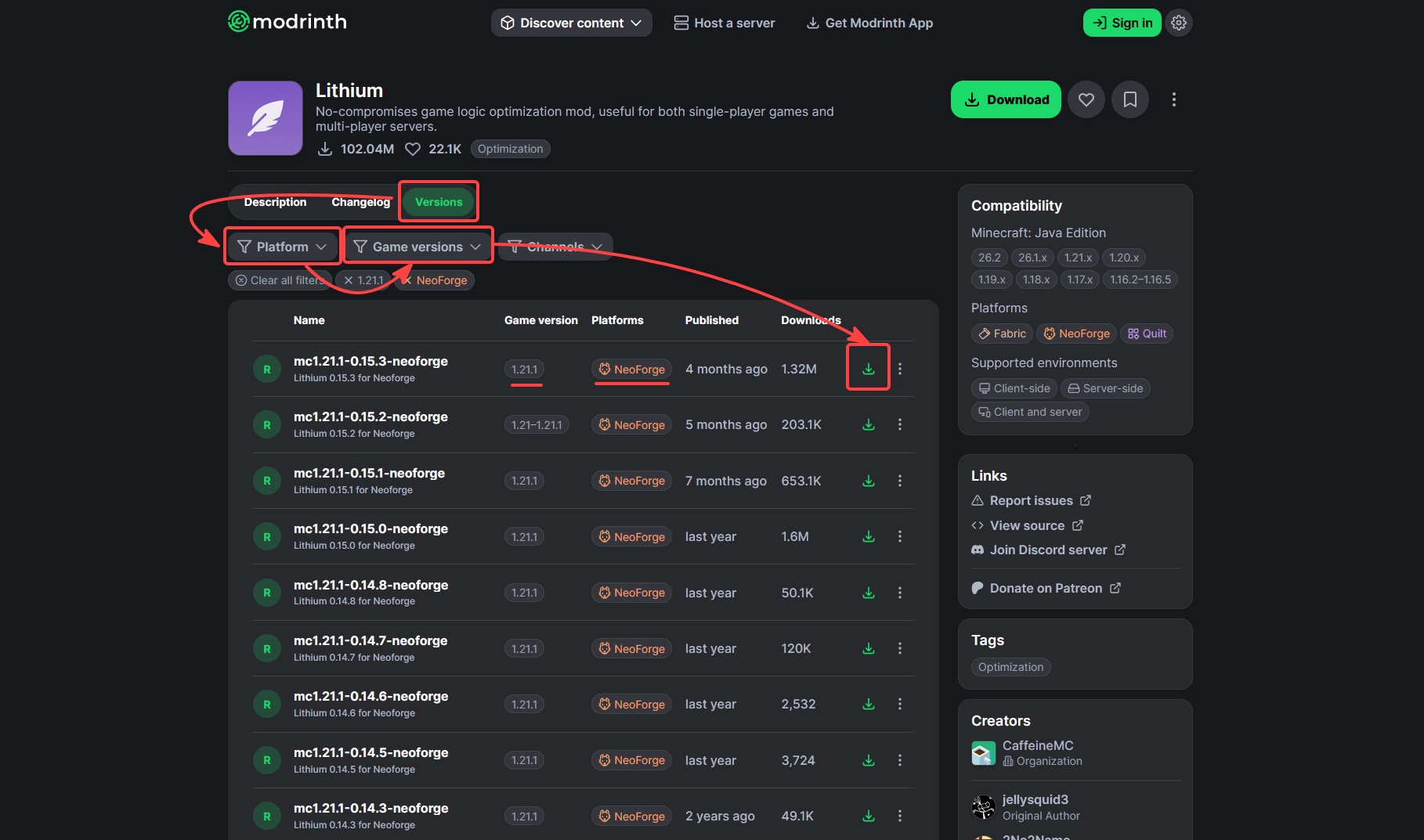
Task: Switch to the Description tab
Action: click(275, 202)
